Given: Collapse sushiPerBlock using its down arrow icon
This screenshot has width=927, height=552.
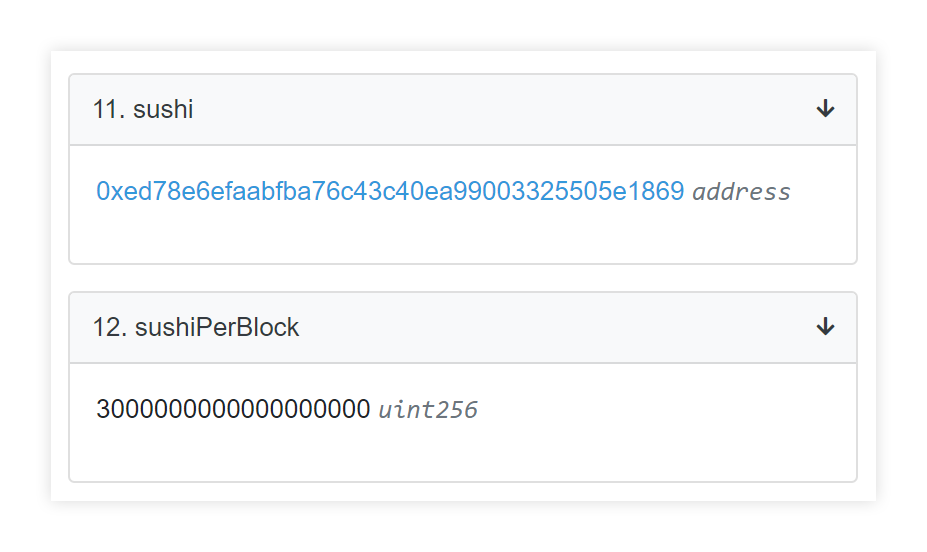Looking at the screenshot, I should click(x=825, y=327).
